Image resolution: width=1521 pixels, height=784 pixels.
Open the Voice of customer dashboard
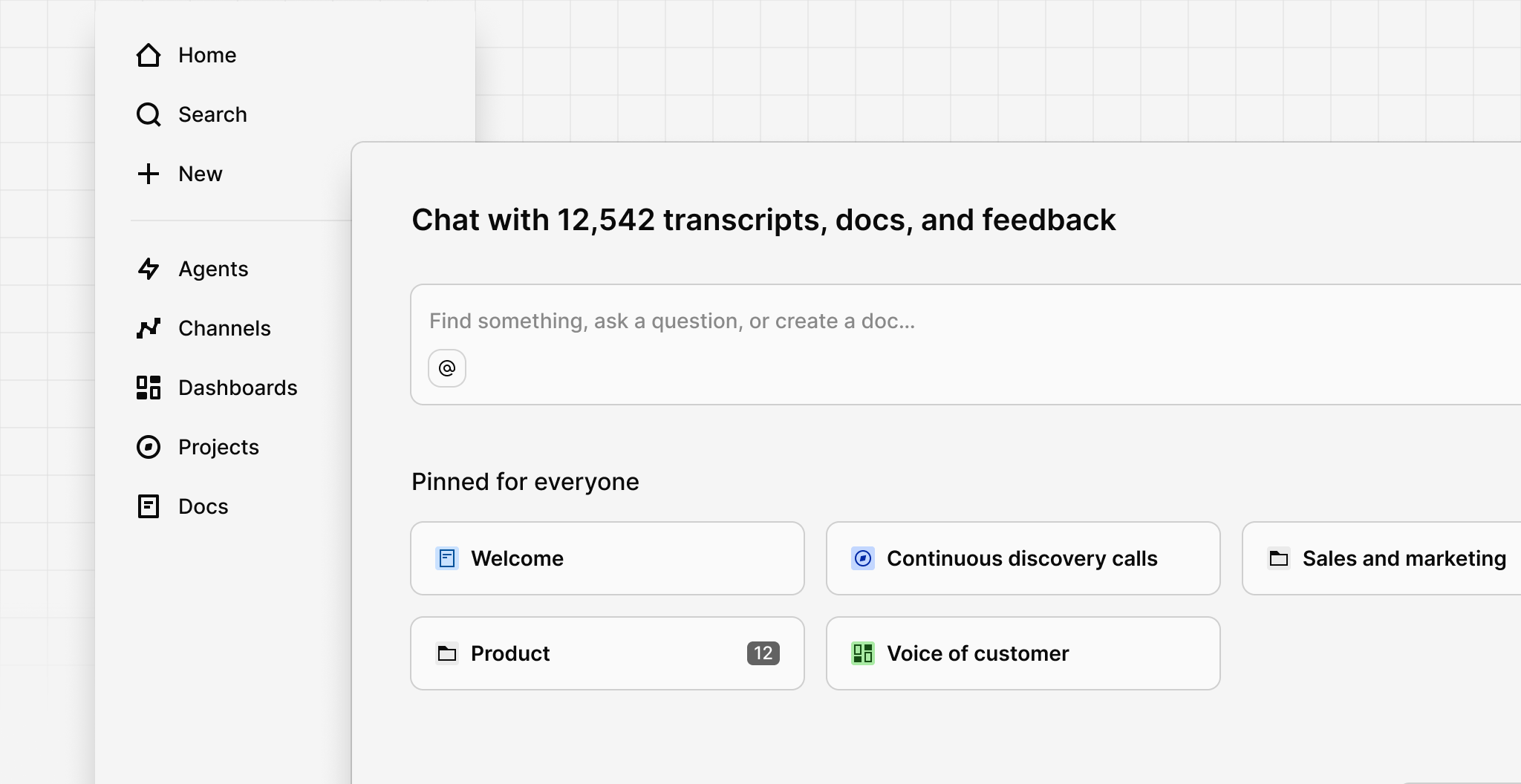(1023, 653)
